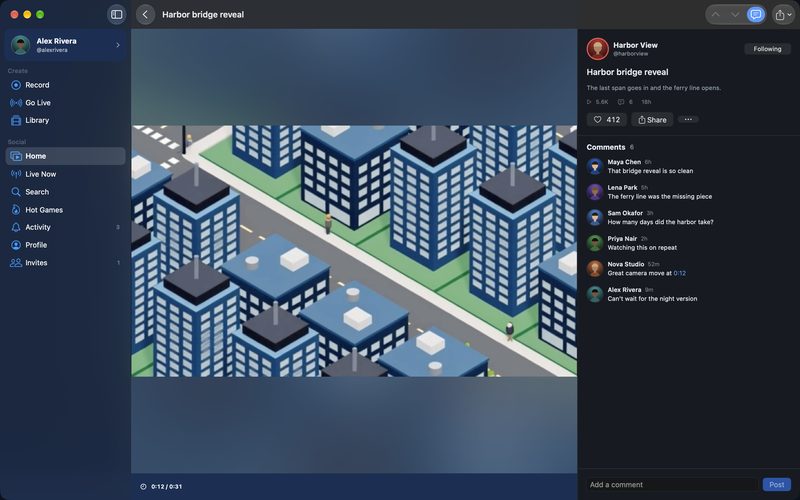
Task: Click the Priya Nair commenter name
Action: [x=622, y=238]
